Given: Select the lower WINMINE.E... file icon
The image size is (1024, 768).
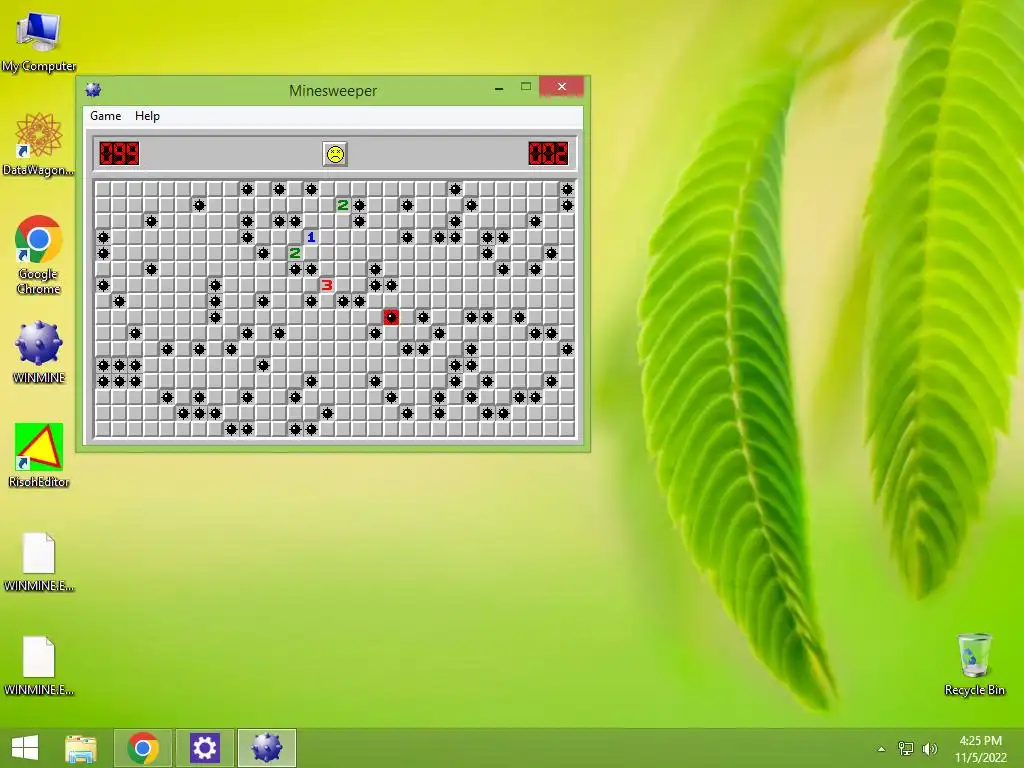Looking at the screenshot, I should (39, 666).
